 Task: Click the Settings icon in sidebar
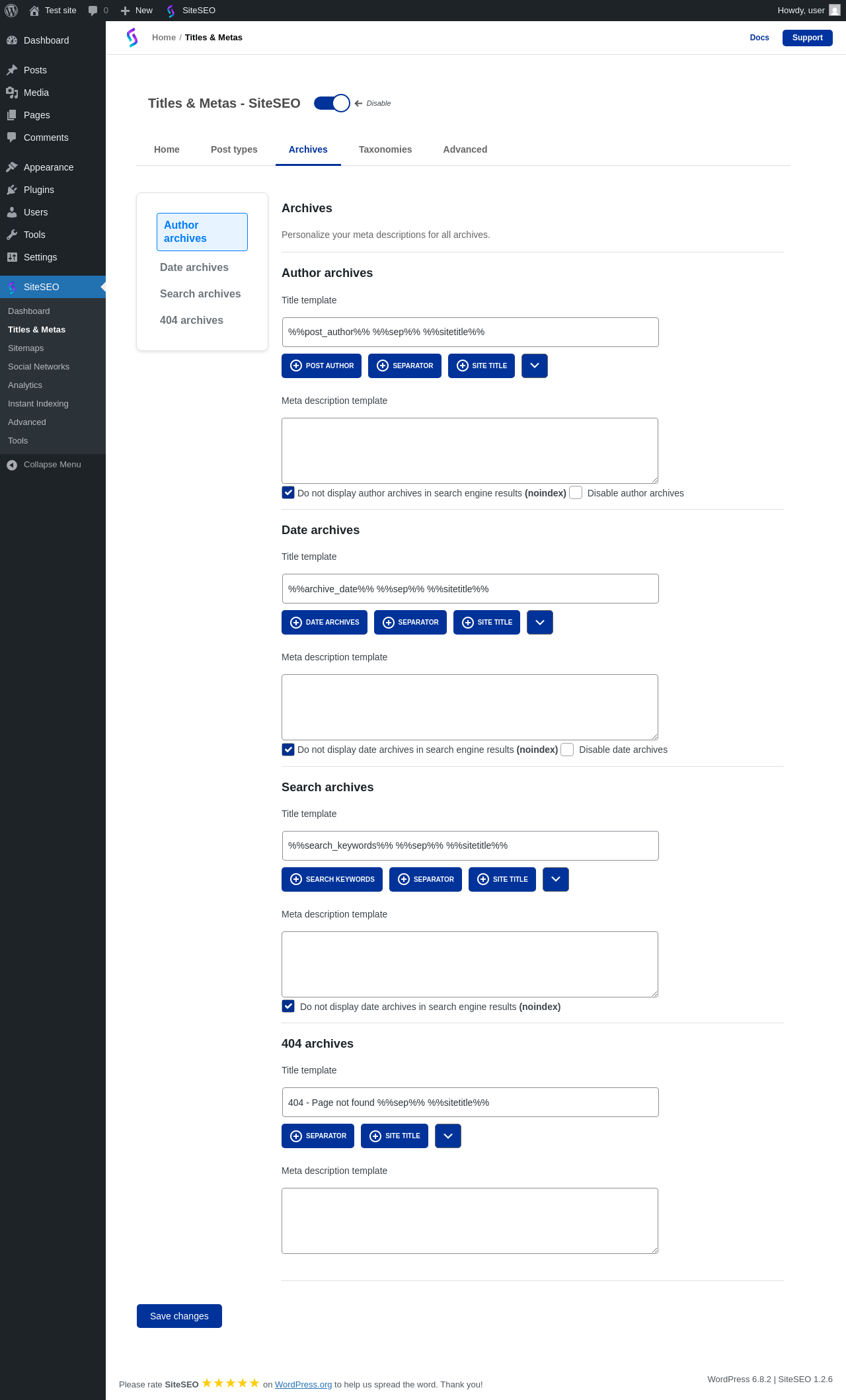[x=12, y=257]
